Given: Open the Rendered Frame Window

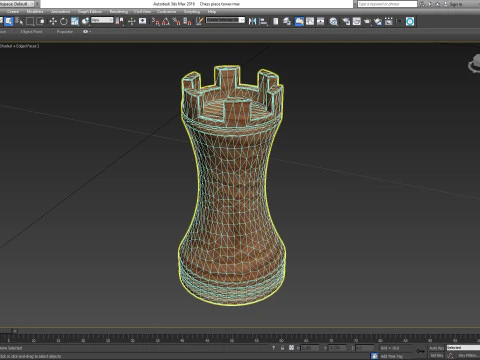Looking at the screenshot, I should pos(357,21).
